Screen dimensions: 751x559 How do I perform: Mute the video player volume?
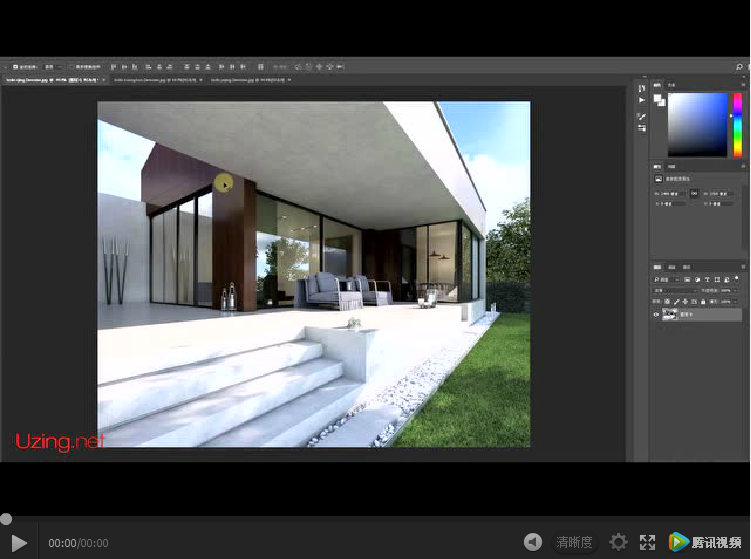[x=533, y=542]
